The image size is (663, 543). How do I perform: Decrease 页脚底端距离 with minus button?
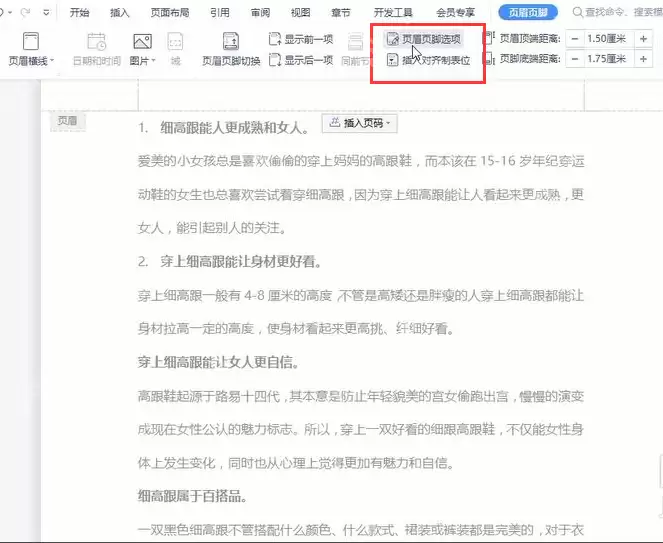point(575,59)
